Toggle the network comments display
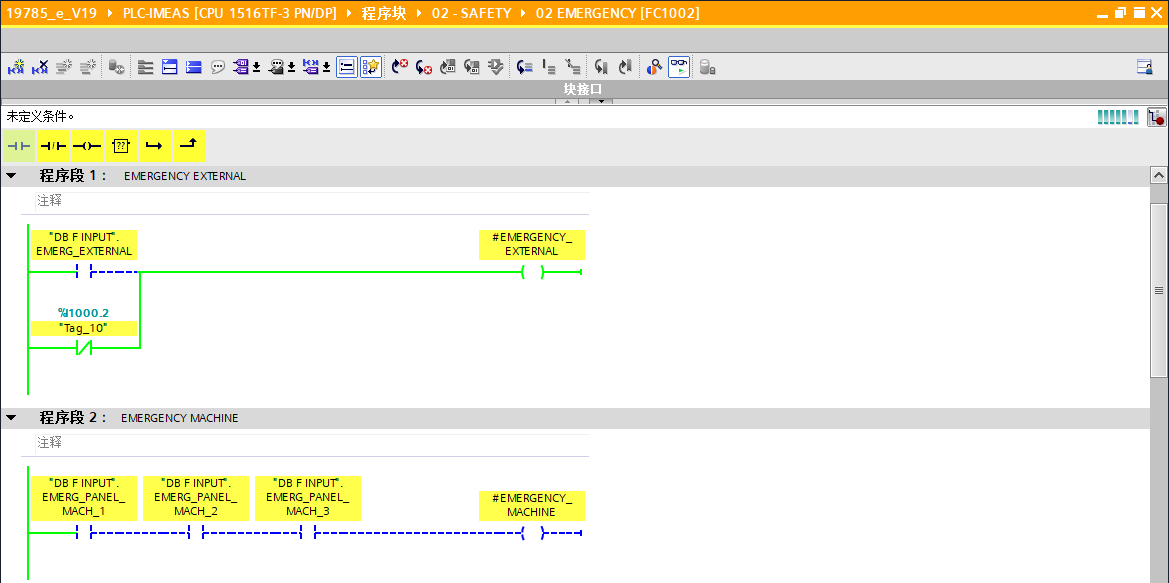This screenshot has width=1169, height=583. (x=218, y=67)
